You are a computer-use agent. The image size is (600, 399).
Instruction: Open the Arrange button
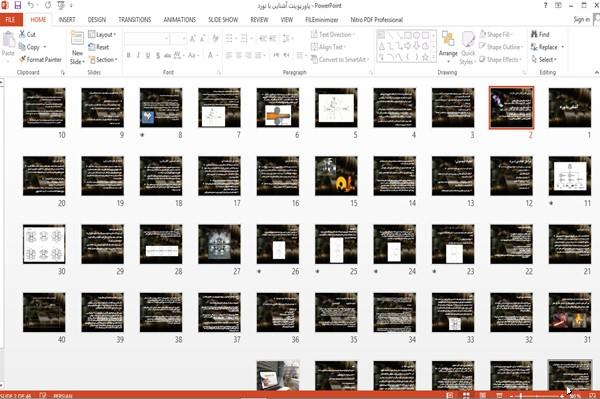point(448,47)
